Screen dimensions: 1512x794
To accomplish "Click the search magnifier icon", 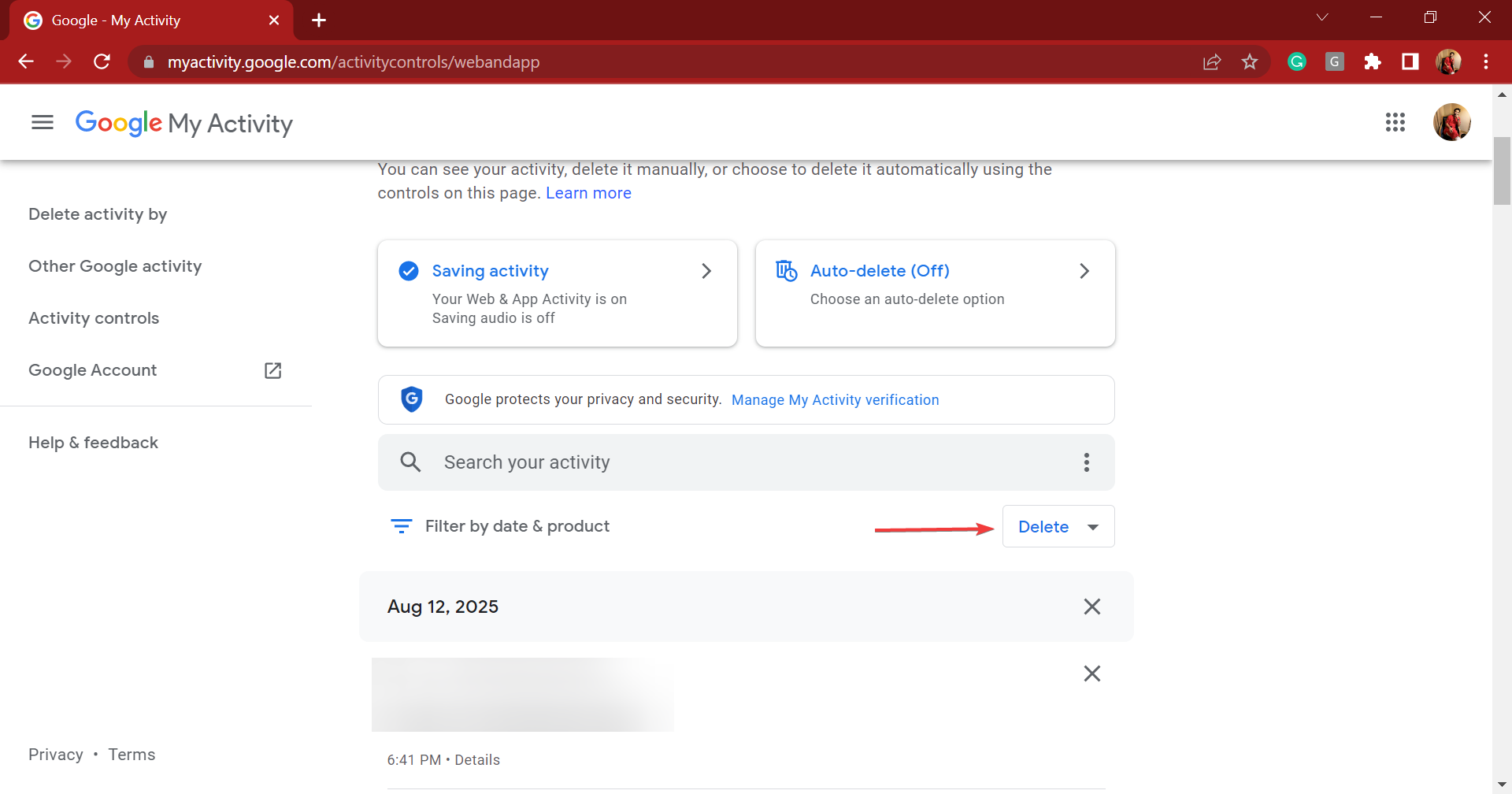I will click(410, 462).
